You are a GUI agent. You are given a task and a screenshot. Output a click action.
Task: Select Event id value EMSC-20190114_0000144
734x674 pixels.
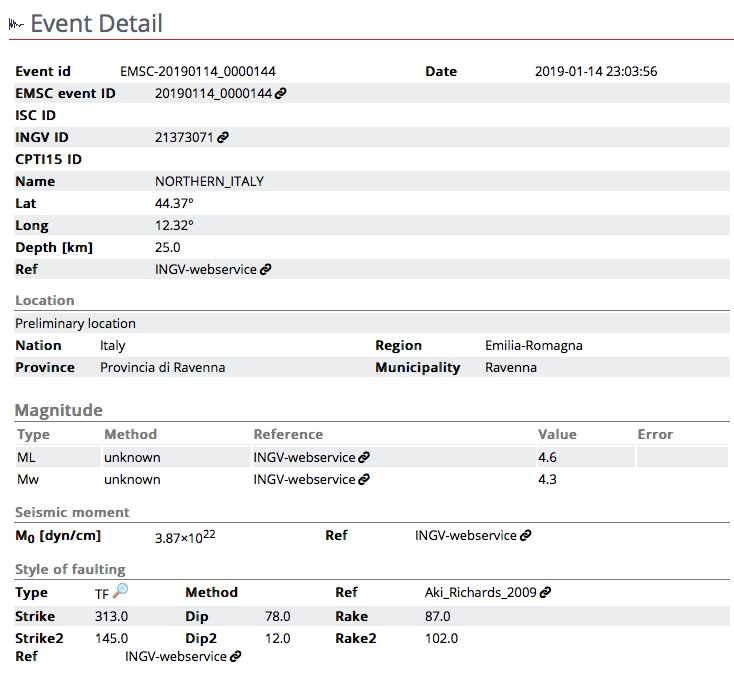click(198, 72)
